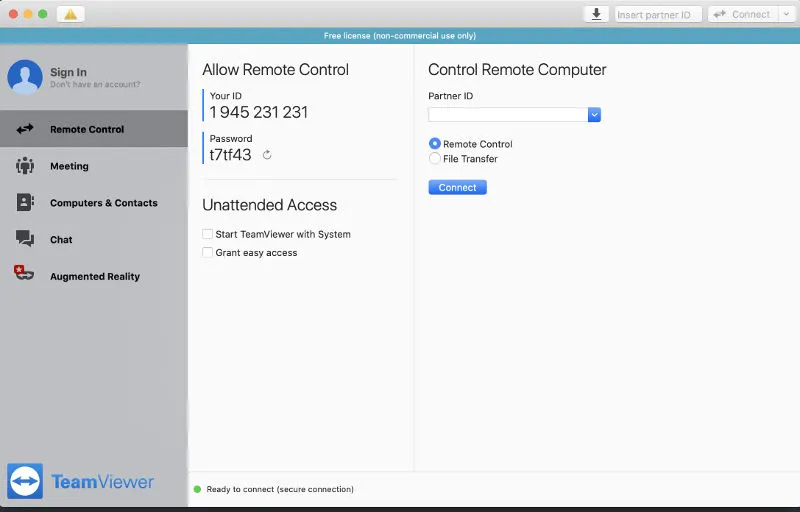Open the Remote Control sidebar tab
This screenshot has width=800, height=512.
[94, 129]
